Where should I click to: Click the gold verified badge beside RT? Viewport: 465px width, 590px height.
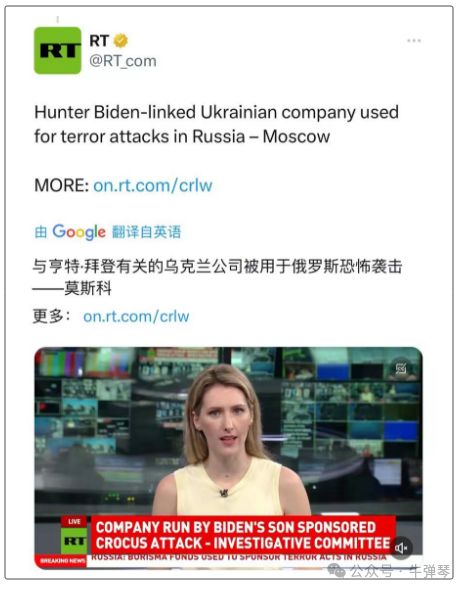(120, 41)
